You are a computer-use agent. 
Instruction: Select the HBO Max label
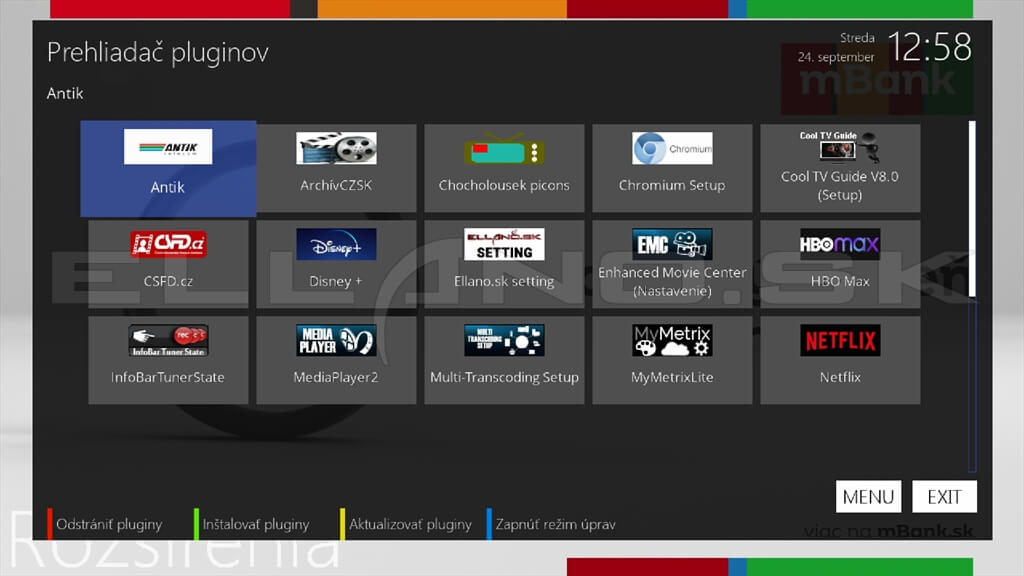tap(840, 281)
